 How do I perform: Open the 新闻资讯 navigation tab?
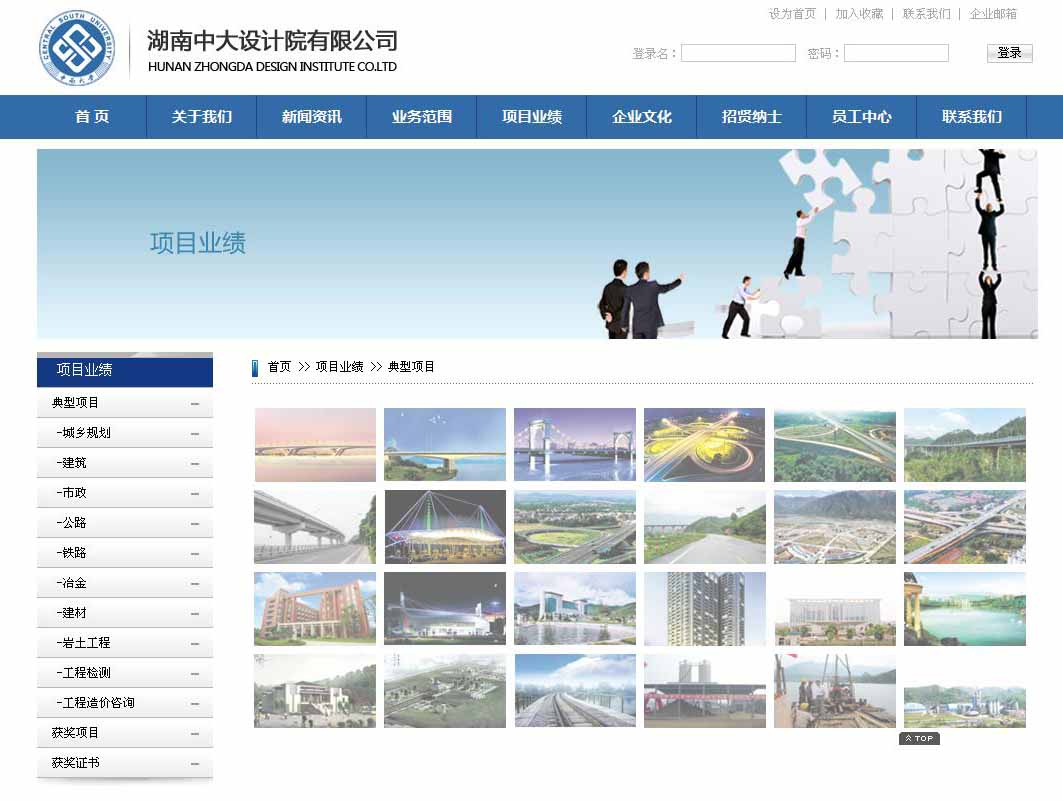311,117
